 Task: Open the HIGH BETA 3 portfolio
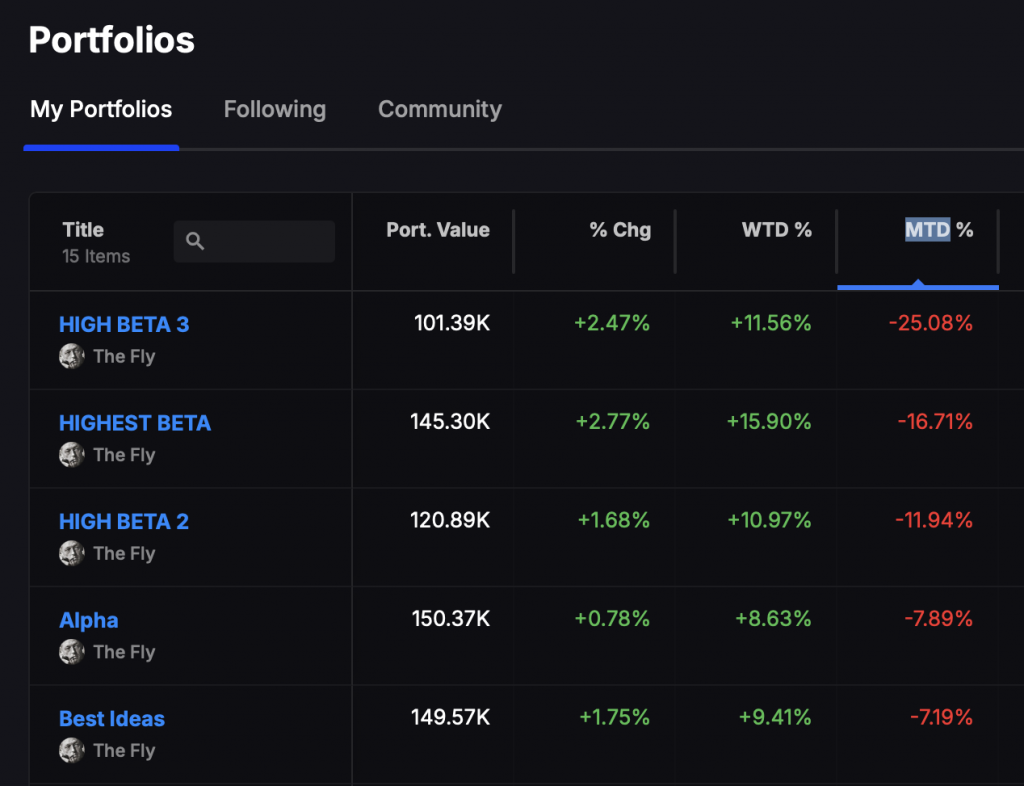coord(124,324)
